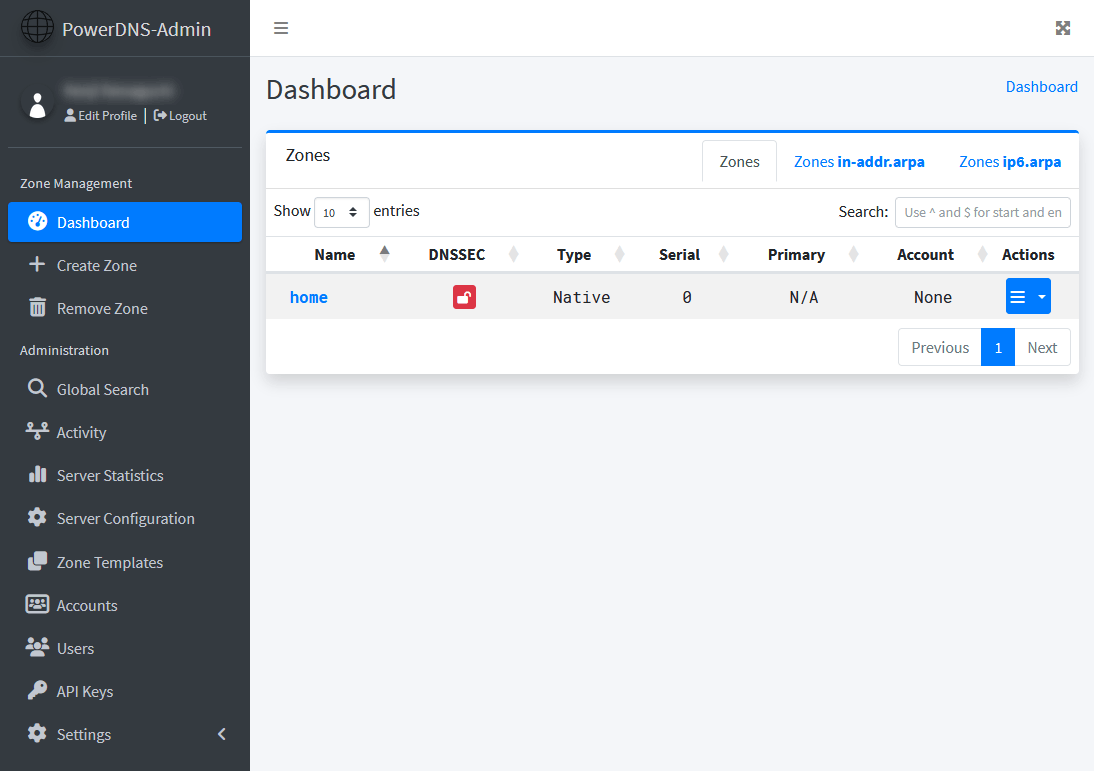Viewport: 1094px width, 771px height.
Task: Toggle fullscreen with the expand icon
Action: tap(1063, 28)
